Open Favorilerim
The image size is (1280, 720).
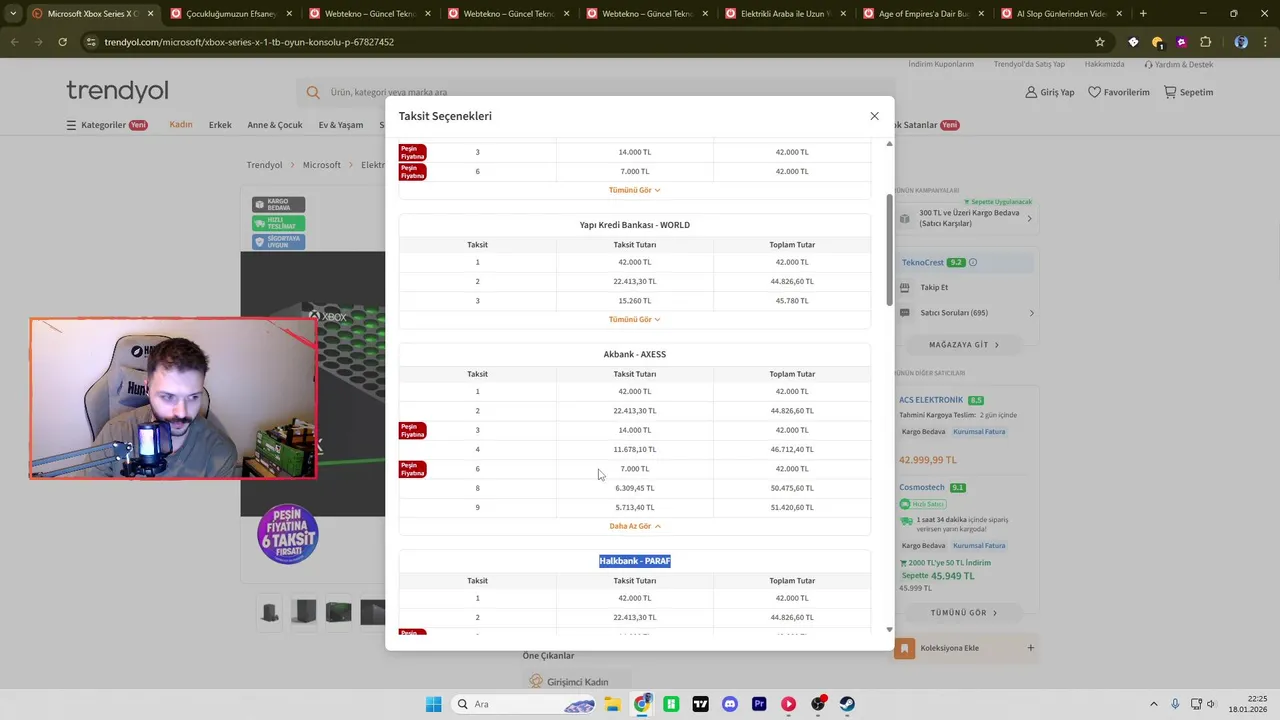coord(1119,92)
